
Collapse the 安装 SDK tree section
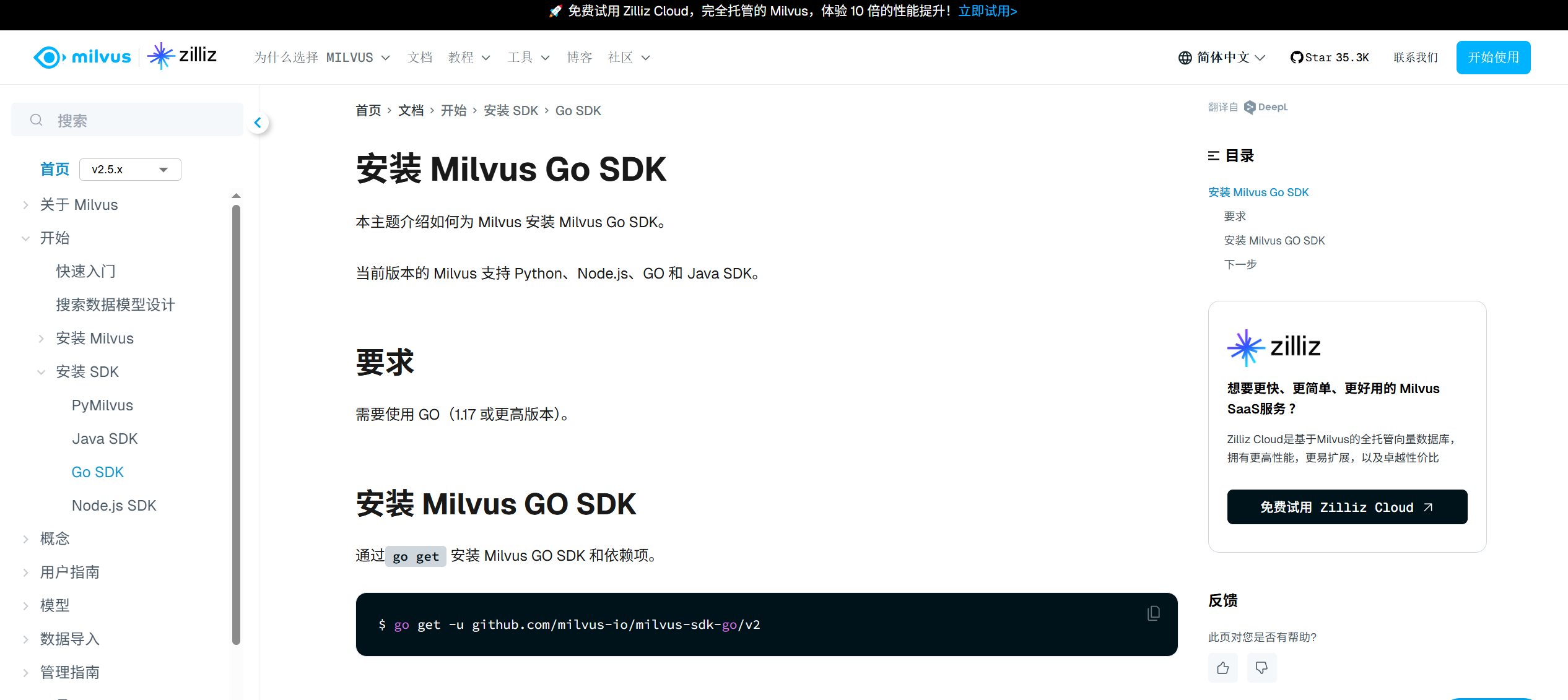[x=41, y=372]
